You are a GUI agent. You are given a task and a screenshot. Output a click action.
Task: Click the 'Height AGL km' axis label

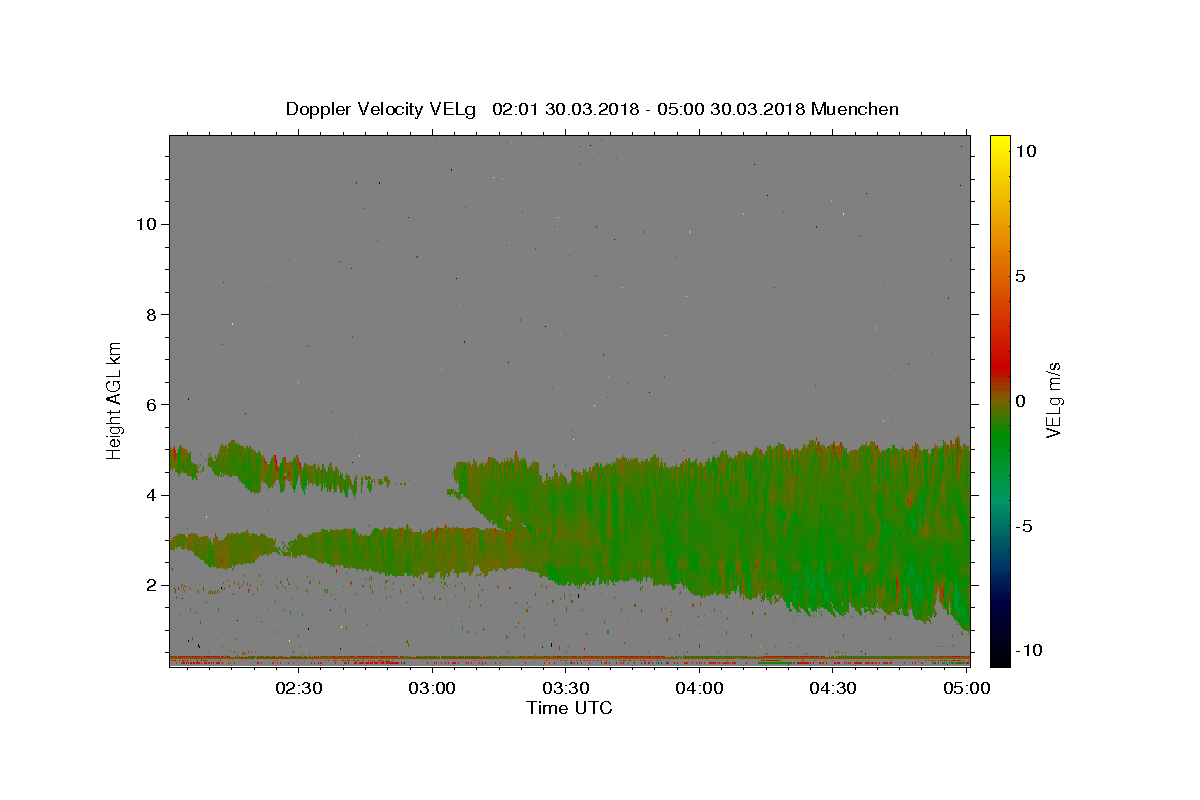[x=115, y=399]
